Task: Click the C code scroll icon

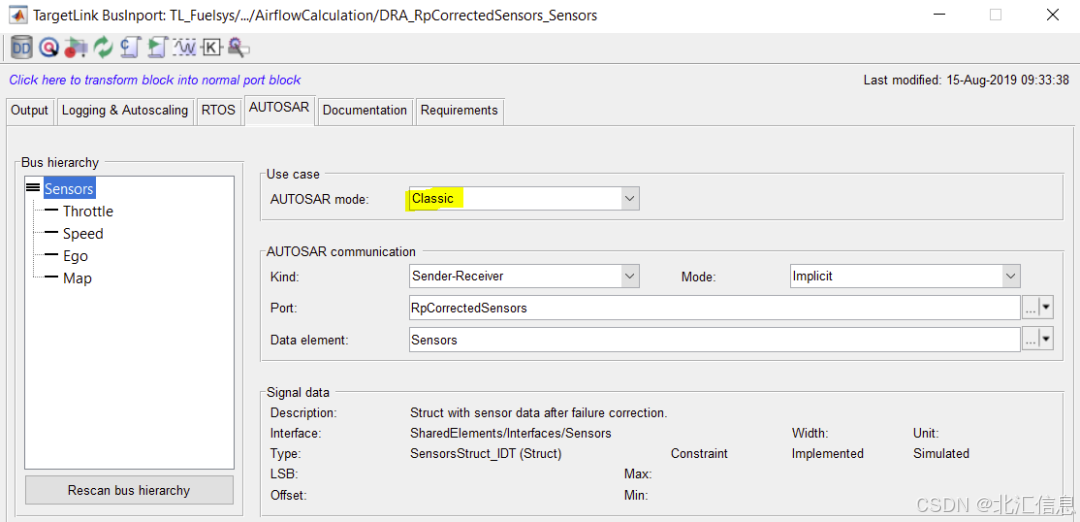Action: [130, 47]
